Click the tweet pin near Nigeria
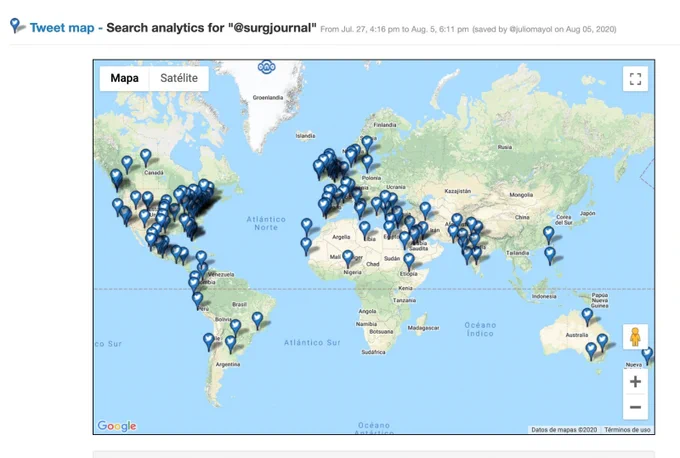This screenshot has height=458, width=680. click(348, 258)
